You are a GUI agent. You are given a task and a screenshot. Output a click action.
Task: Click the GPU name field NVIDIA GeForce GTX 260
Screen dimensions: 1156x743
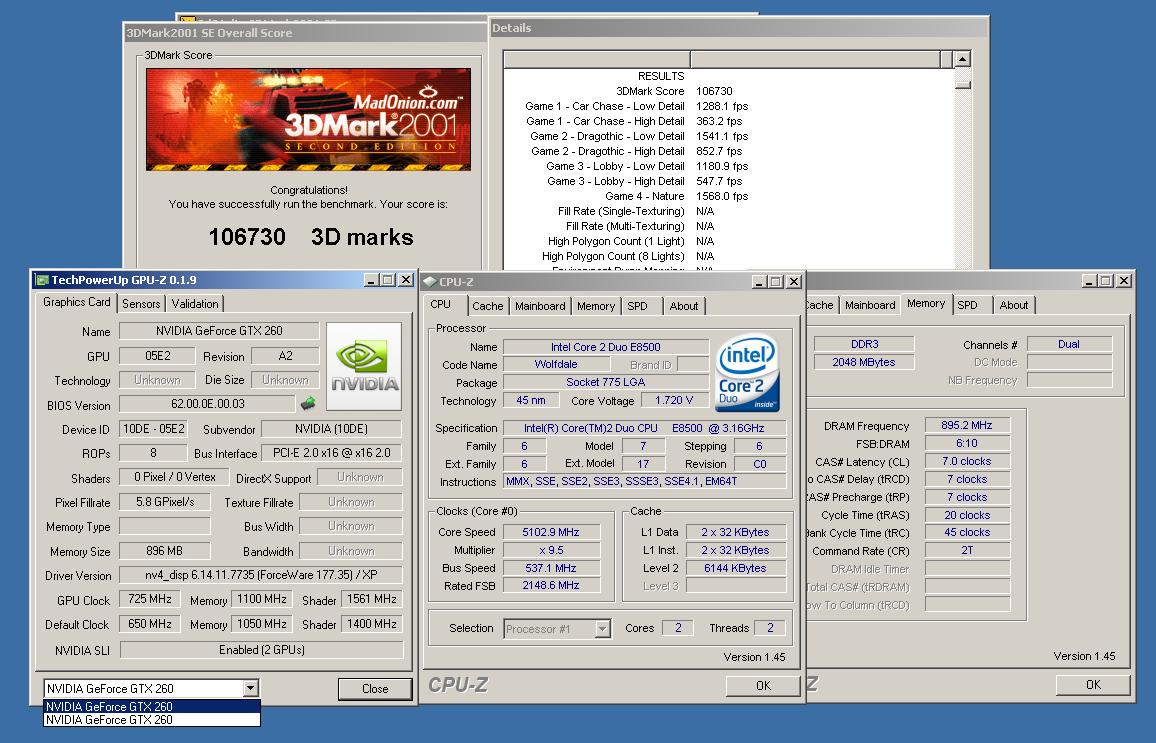pos(219,331)
